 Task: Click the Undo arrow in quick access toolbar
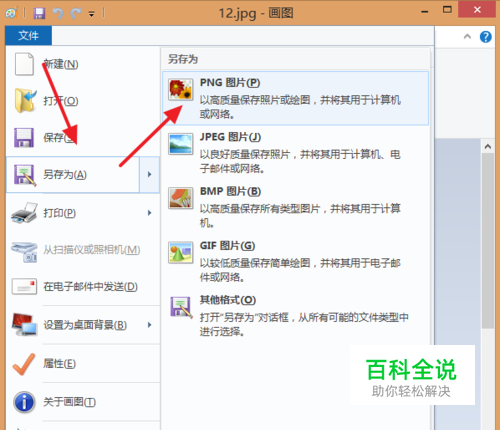click(x=58, y=13)
